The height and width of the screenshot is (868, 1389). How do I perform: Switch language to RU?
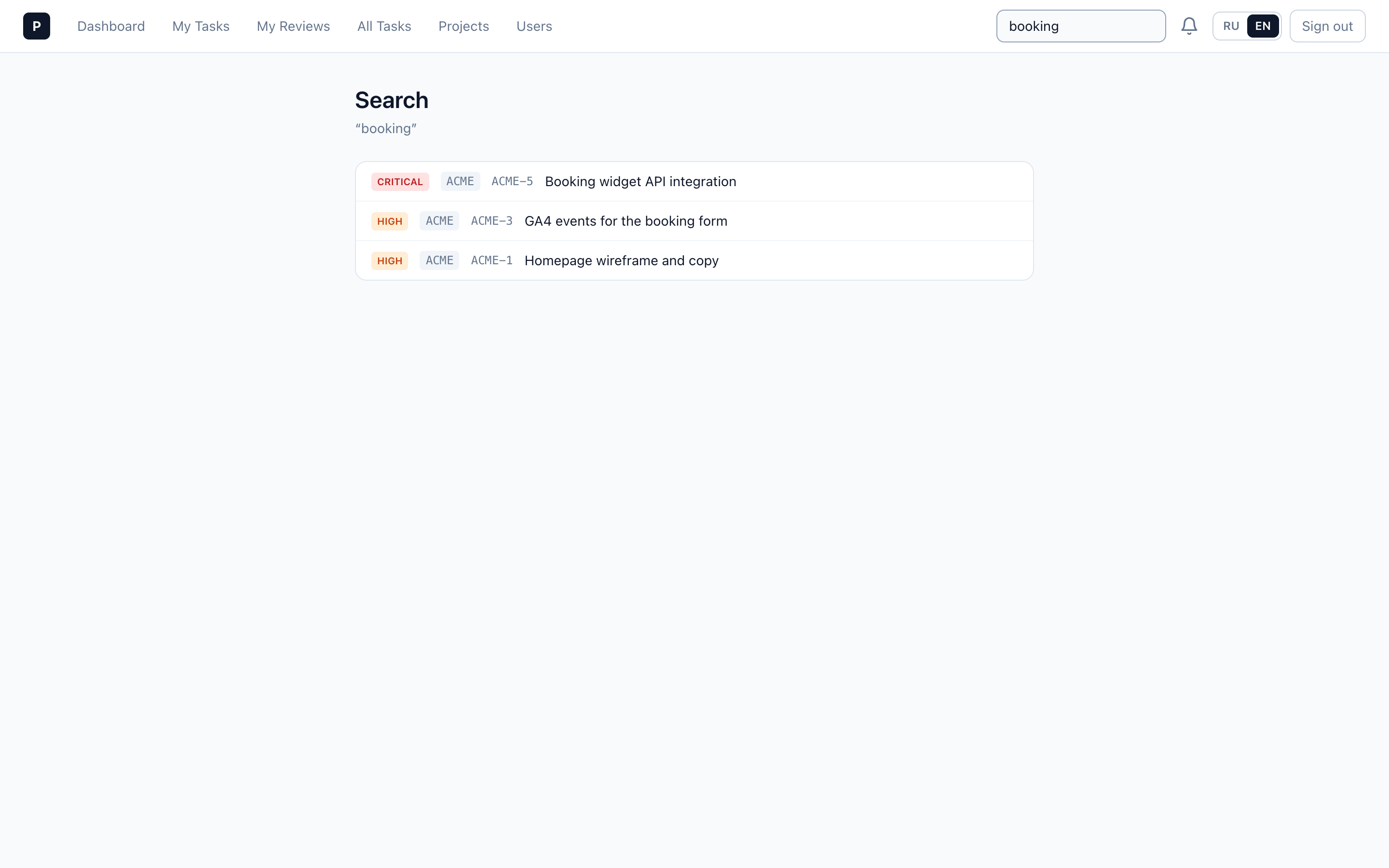pos(1231,26)
